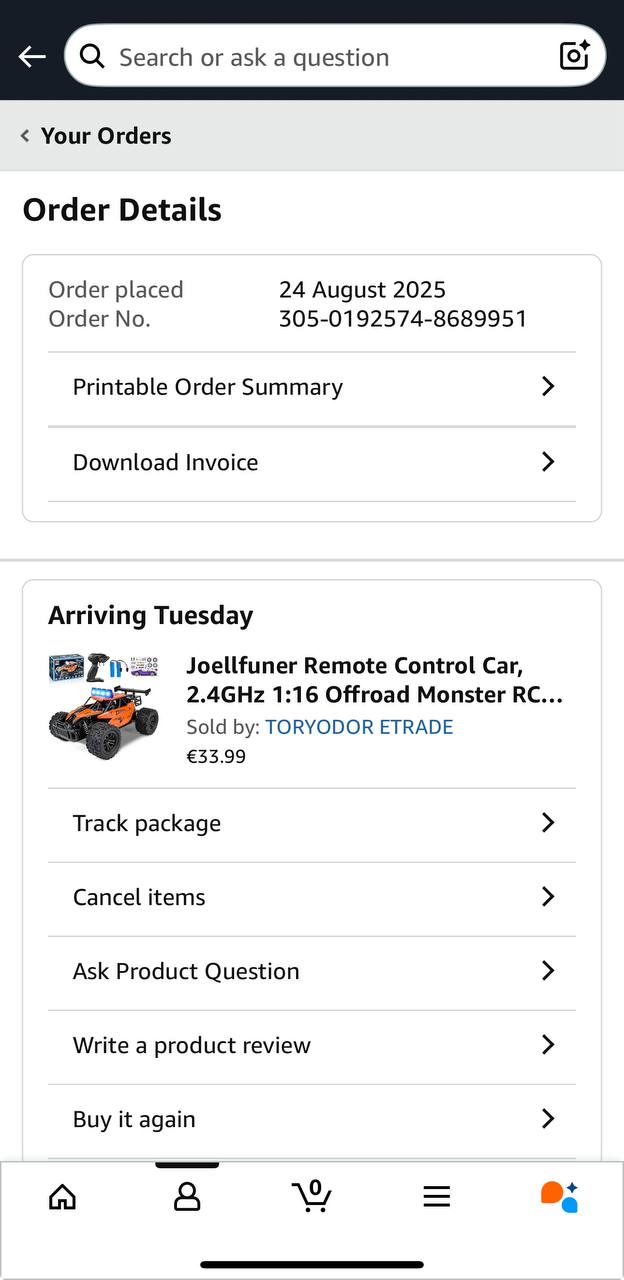Expand Printable Order Summary chevron
The image size is (624, 1280).
[x=547, y=387]
